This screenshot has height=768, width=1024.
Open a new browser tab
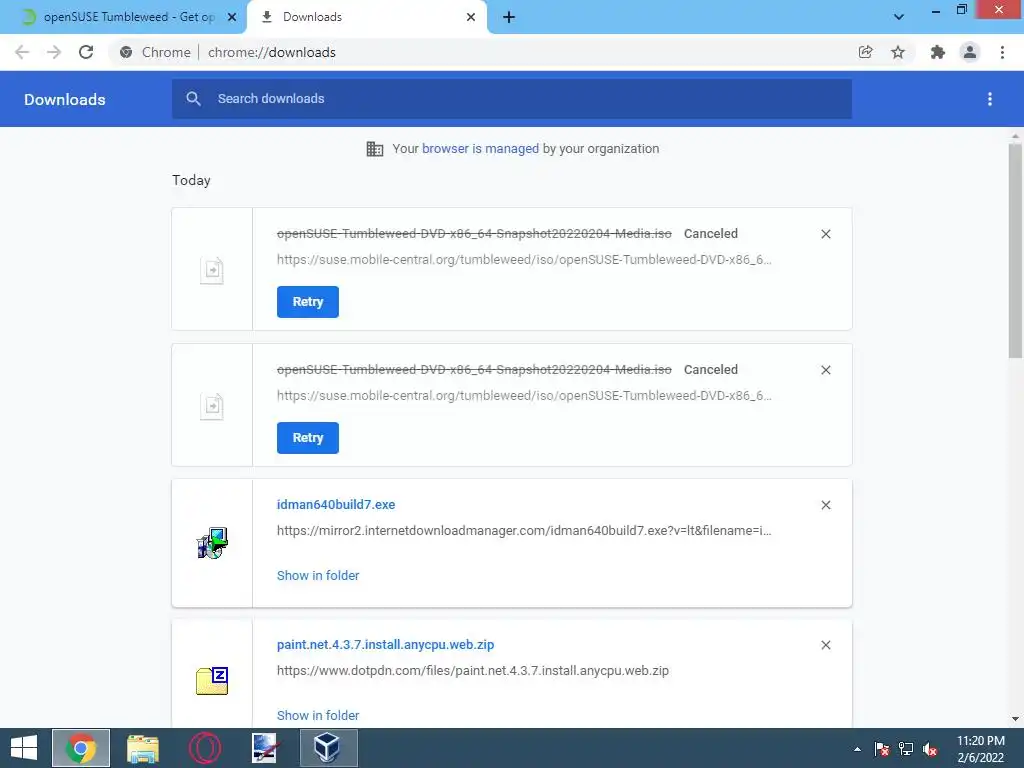pyautogui.click(x=509, y=17)
